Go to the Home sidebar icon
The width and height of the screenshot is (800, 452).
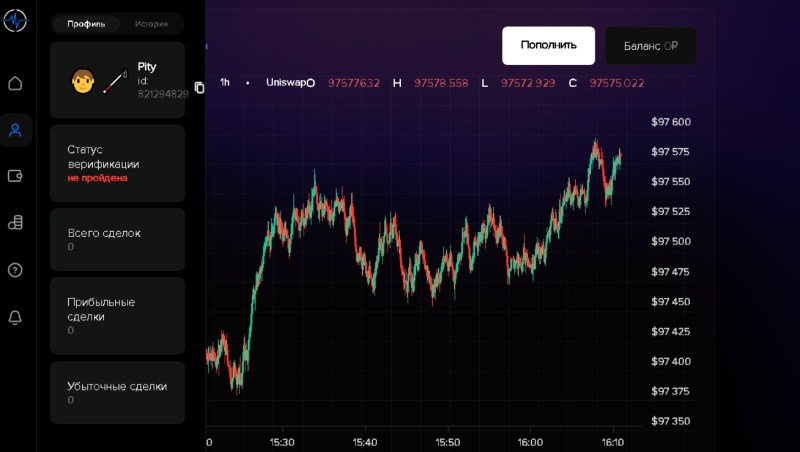pyautogui.click(x=15, y=83)
